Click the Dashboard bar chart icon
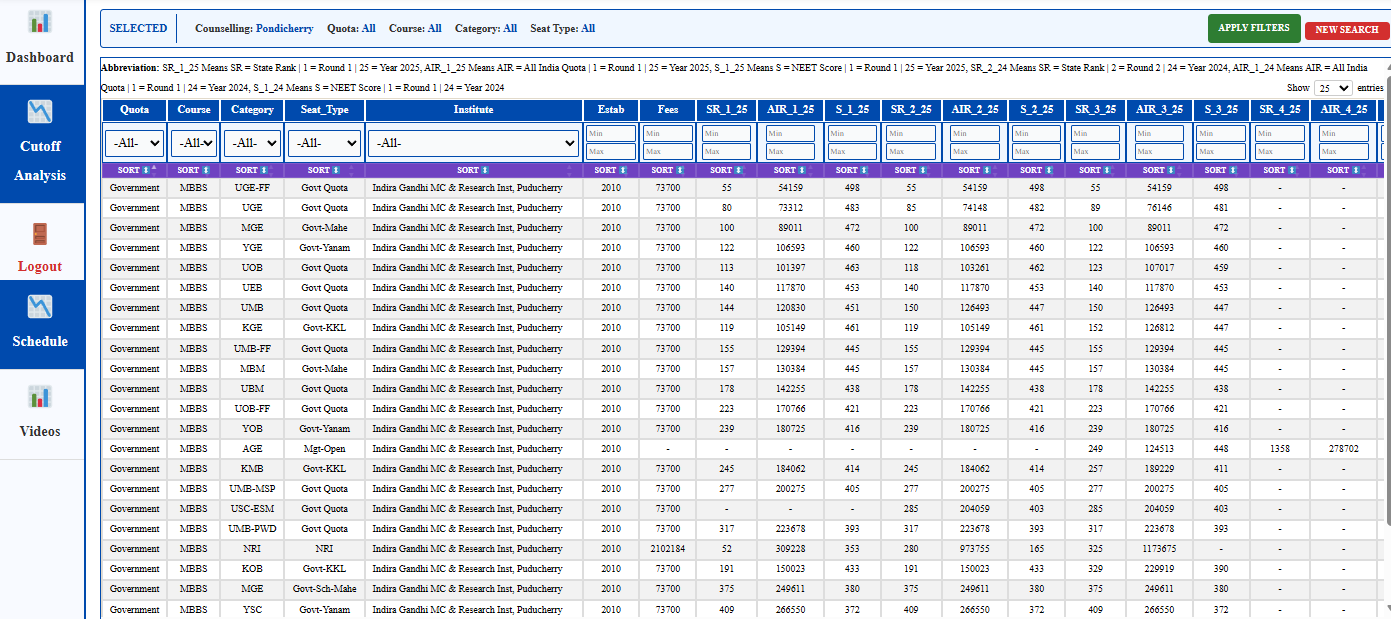The width and height of the screenshot is (1391, 619). pos(40,22)
